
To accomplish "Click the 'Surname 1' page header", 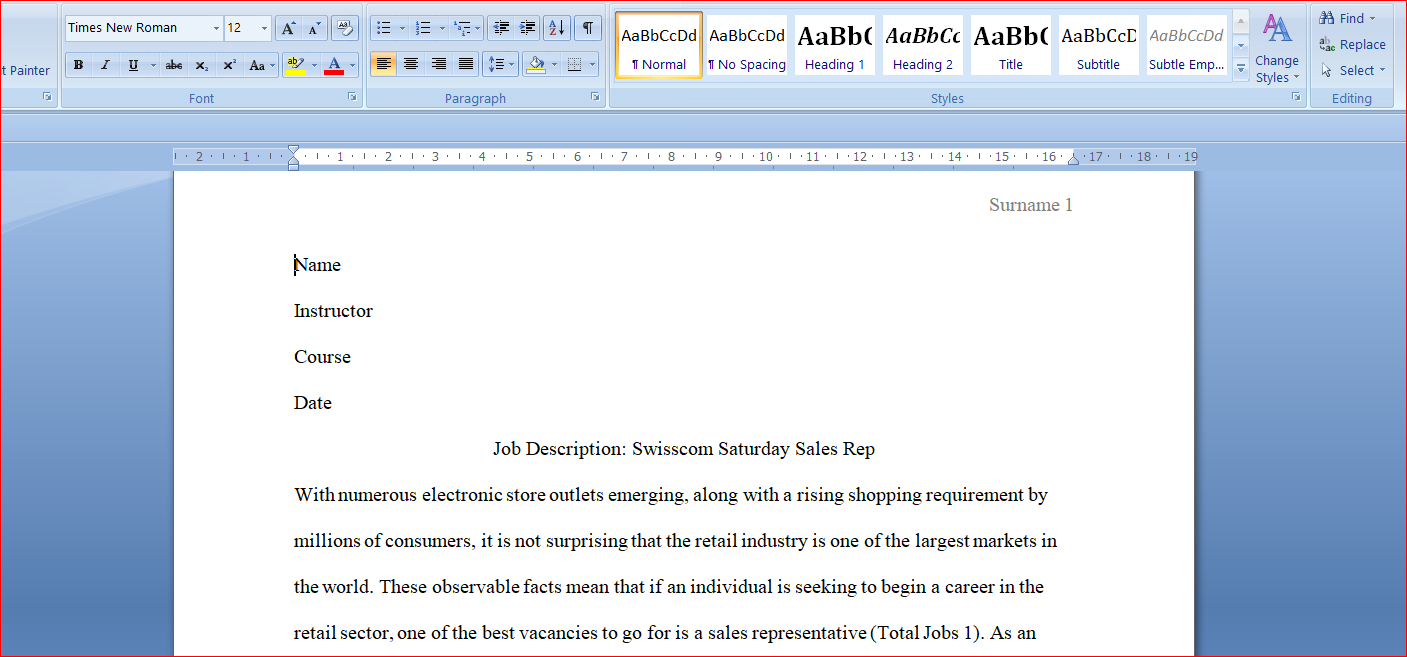I will [x=1030, y=205].
